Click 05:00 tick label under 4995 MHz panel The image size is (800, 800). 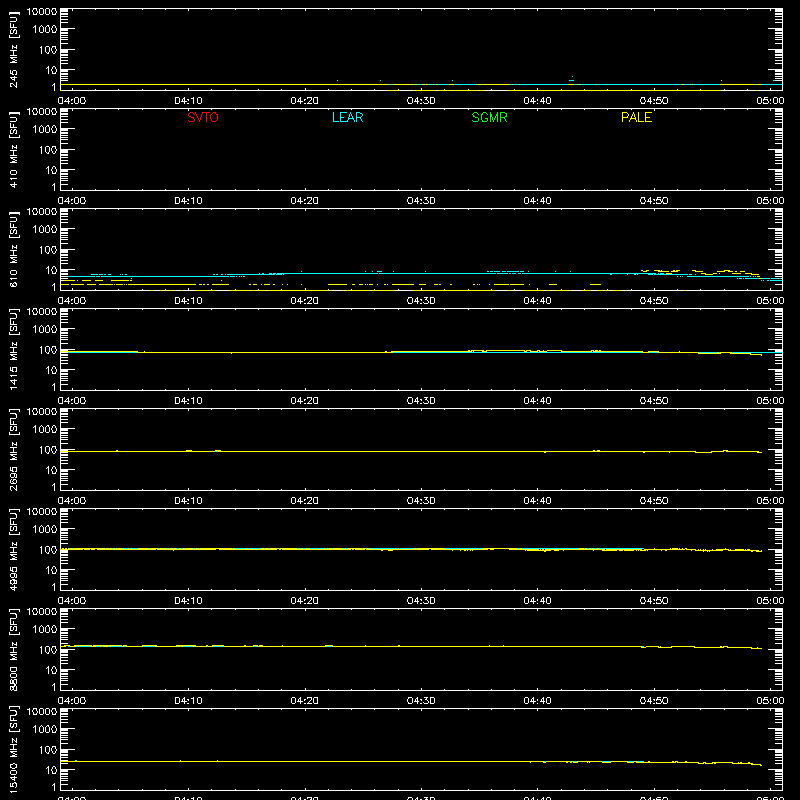(x=770, y=601)
